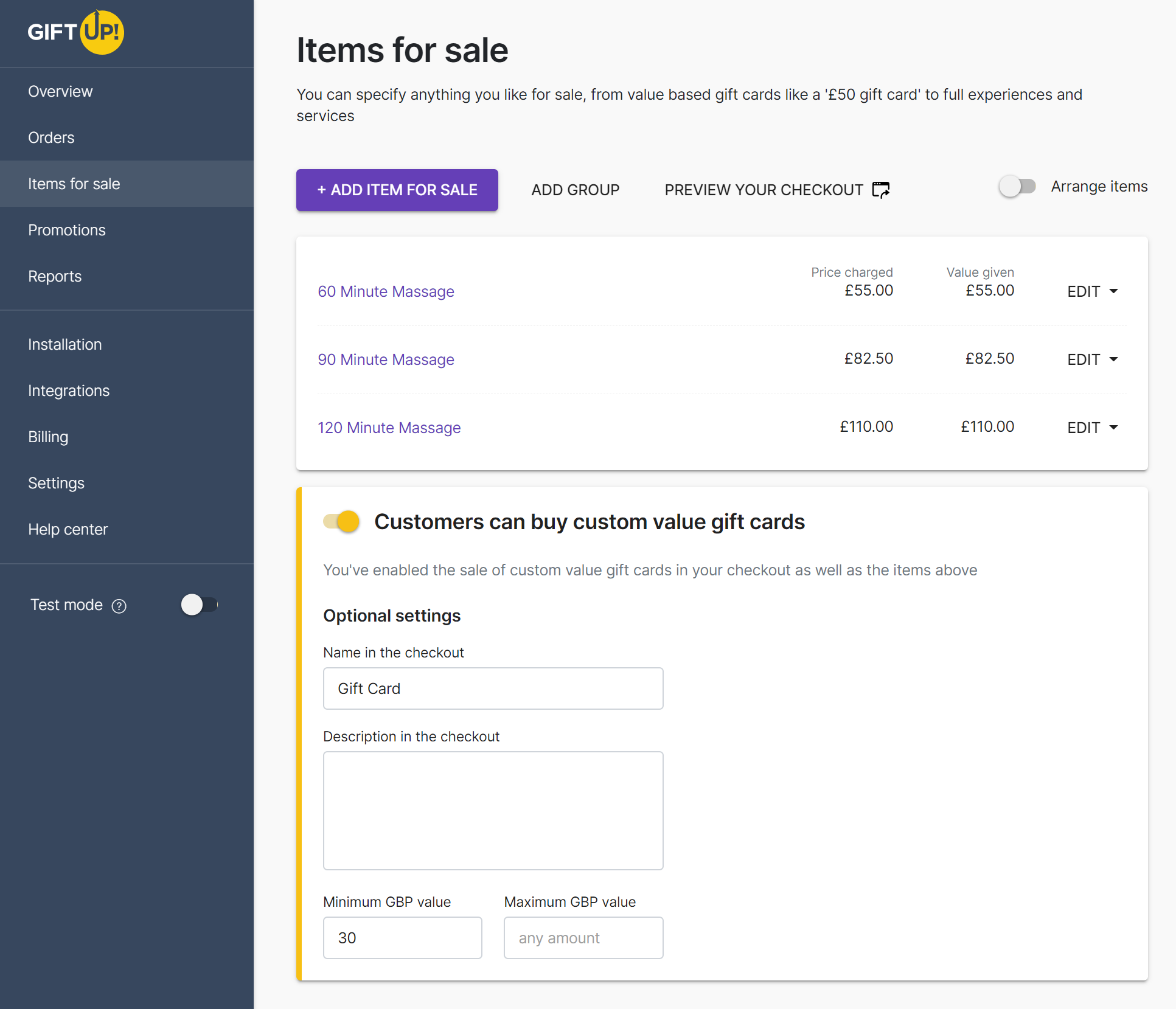
Task: Open Billing in the sidebar
Action: pyautogui.click(x=127, y=437)
